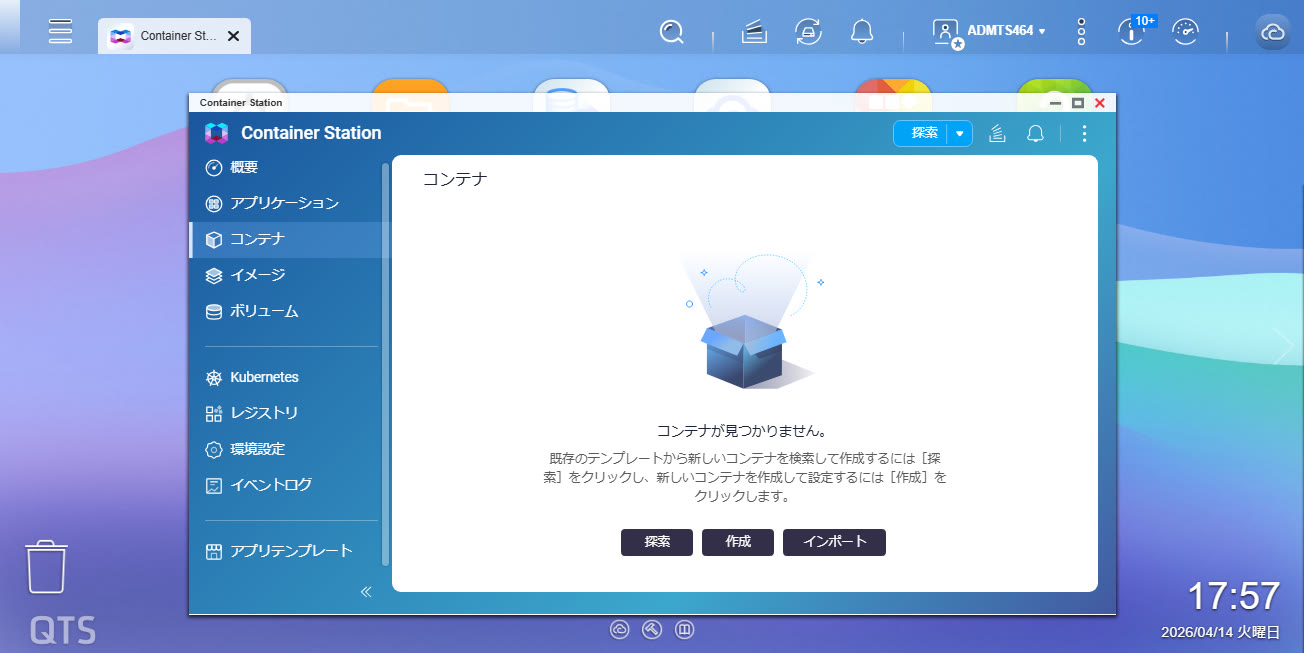Click the QTS search magnifier icon
The image size is (1304, 653).
coord(671,32)
